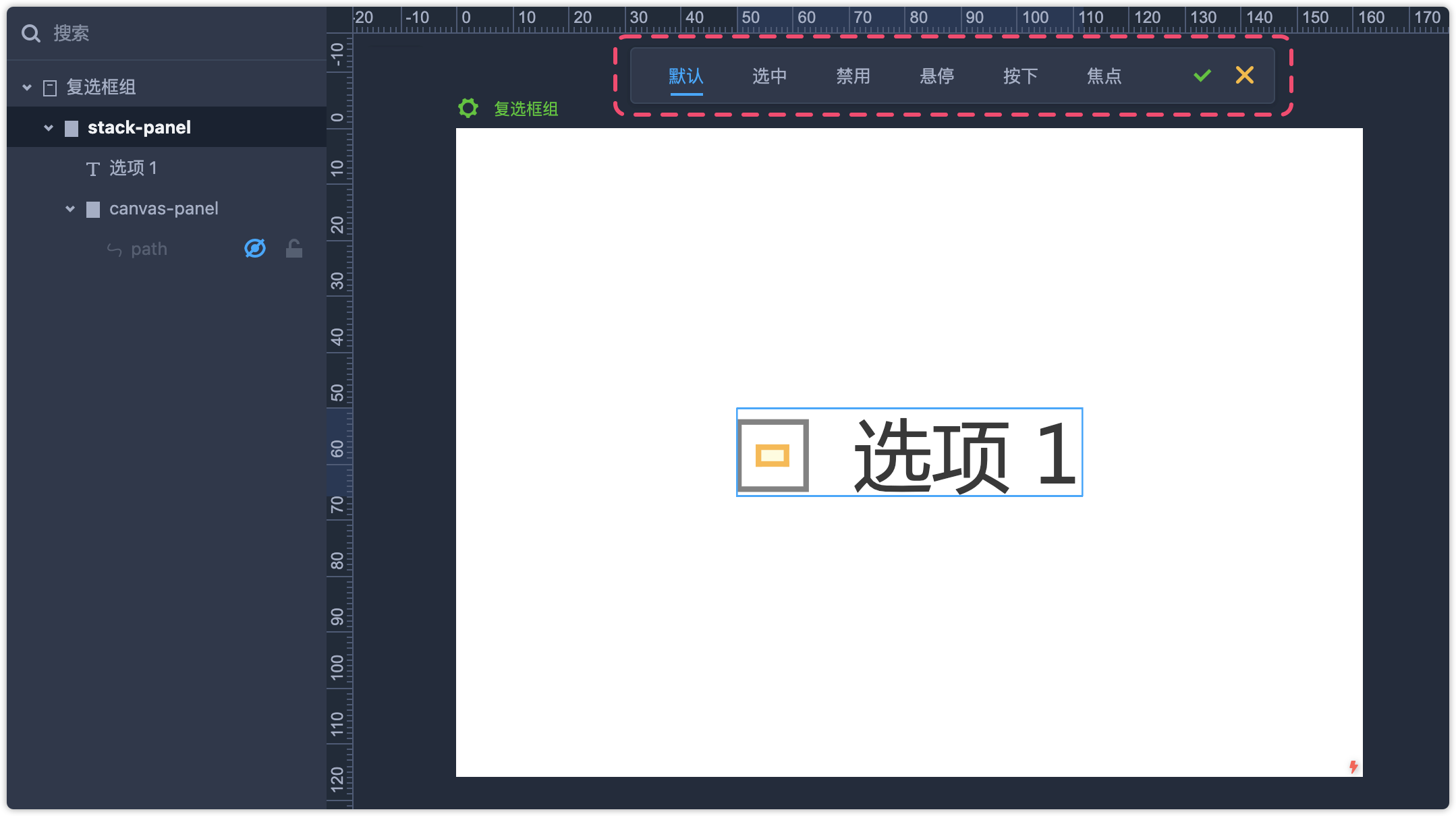
Task: Toggle visibility of the path layer
Action: [254, 249]
